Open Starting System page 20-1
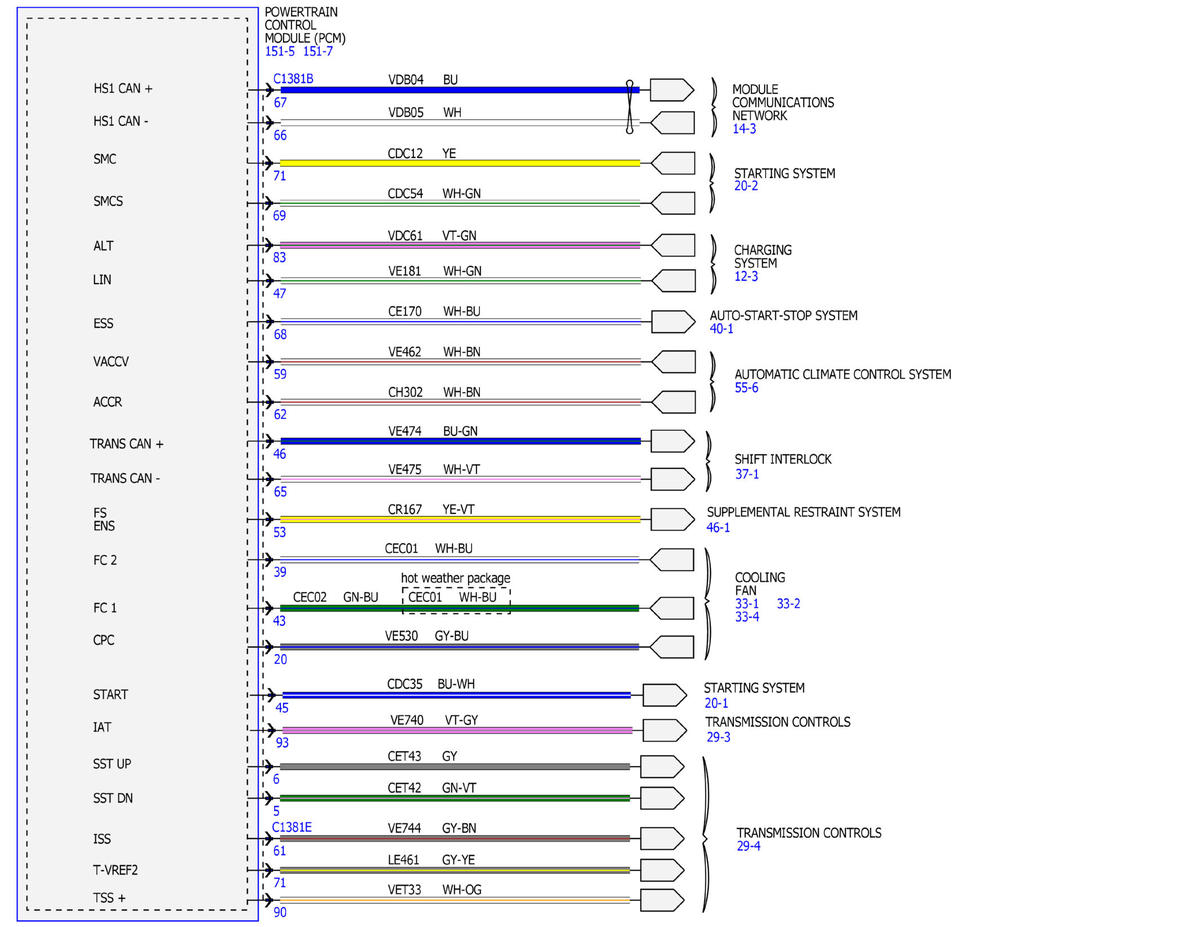Image resolution: width=1200 pixels, height=927 pixels. coord(717,703)
